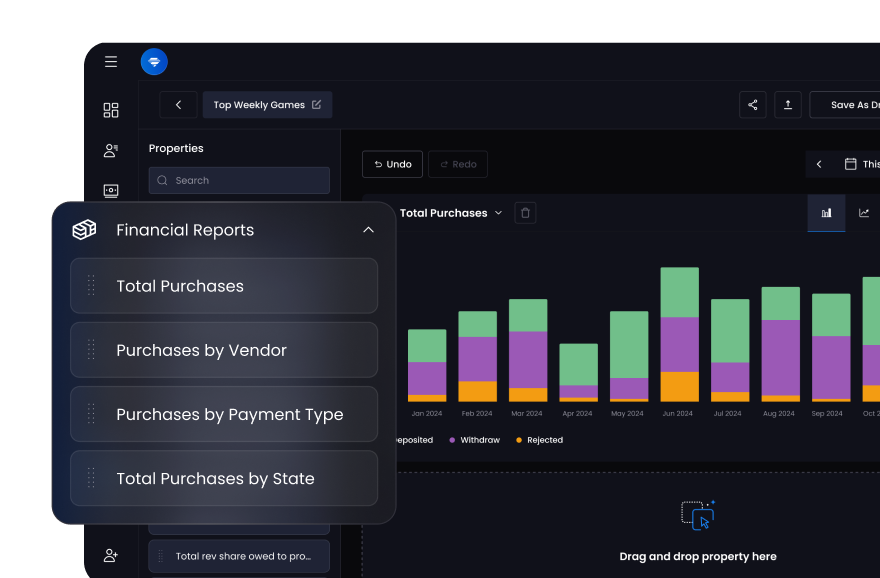Click the blue diamond app logo
Image resolution: width=880 pixels, height=578 pixels.
154,62
